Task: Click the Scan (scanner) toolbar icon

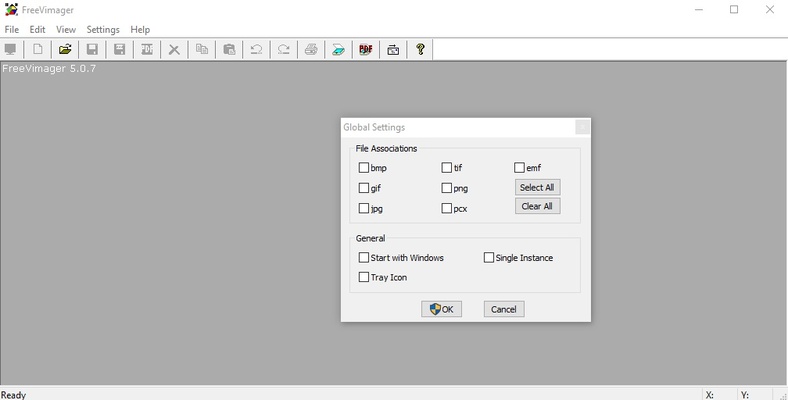Action: click(338, 49)
